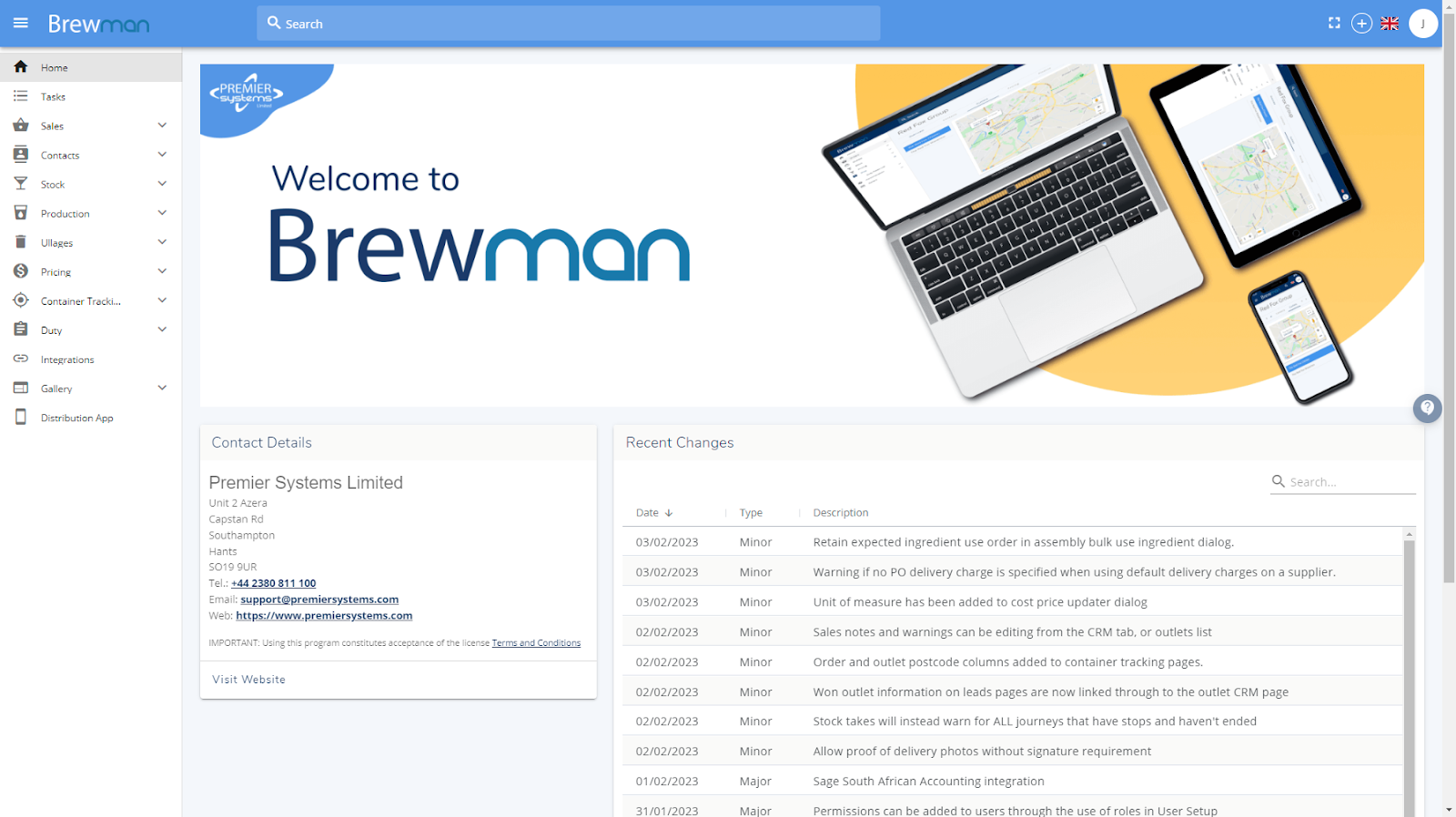The image size is (1456, 817).
Task: Toggle fullscreen mode icon
Action: [1334, 24]
